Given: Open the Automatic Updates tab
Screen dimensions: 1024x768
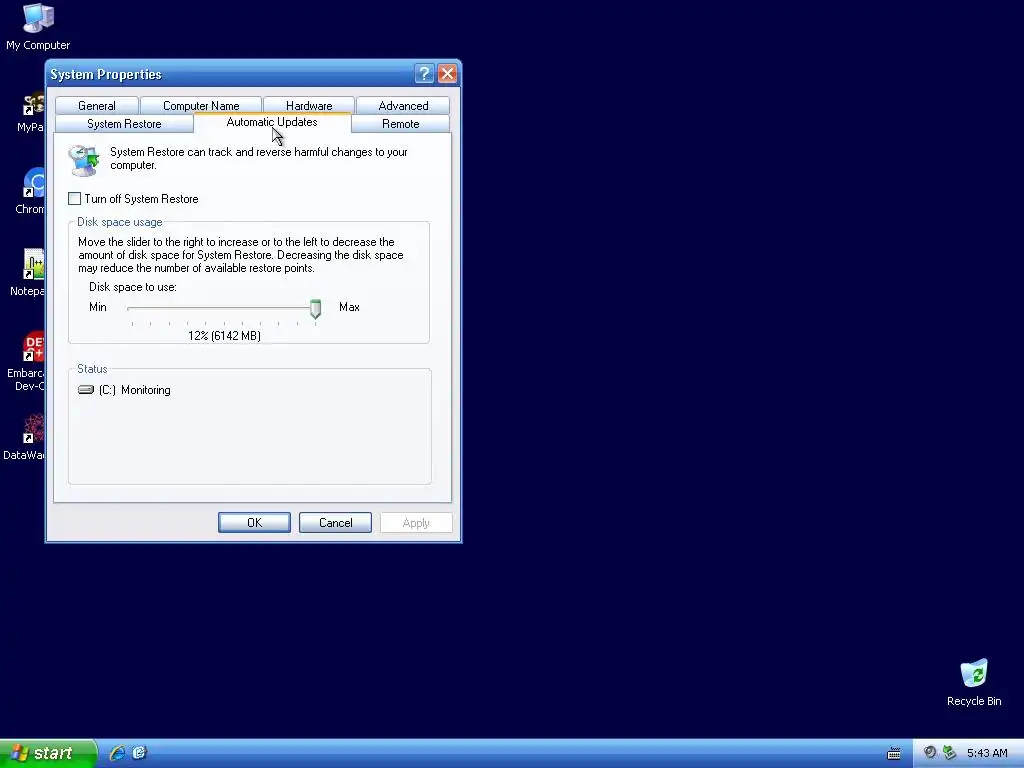Looking at the screenshot, I should pyautogui.click(x=272, y=122).
